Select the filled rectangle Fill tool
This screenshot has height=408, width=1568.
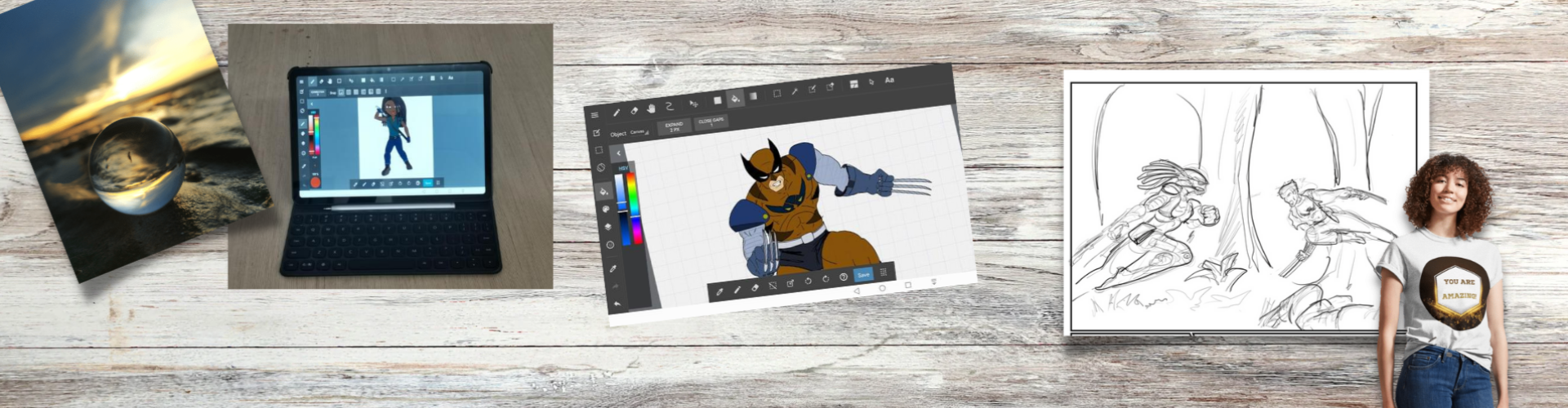pyautogui.click(x=718, y=100)
